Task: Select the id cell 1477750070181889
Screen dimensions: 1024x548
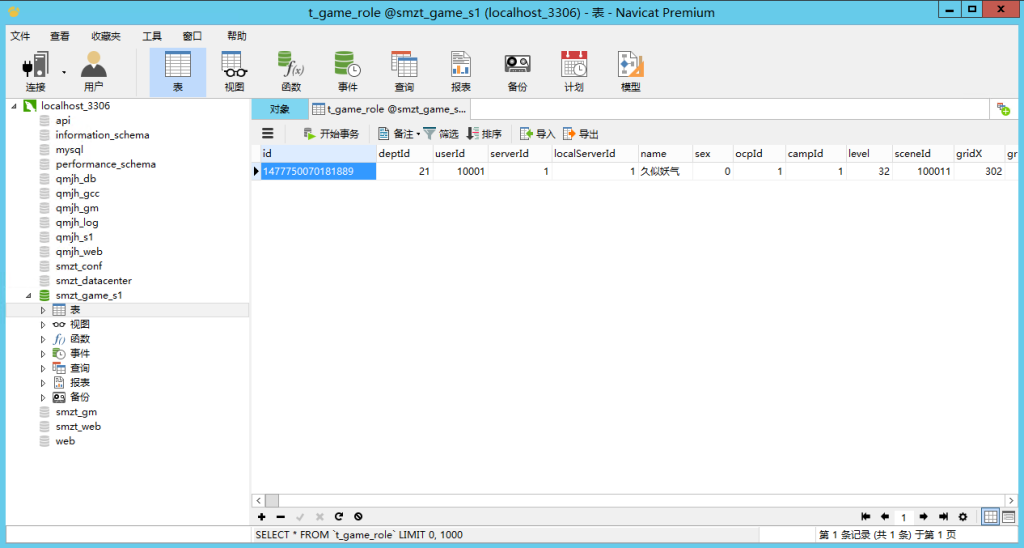Action: pos(318,171)
